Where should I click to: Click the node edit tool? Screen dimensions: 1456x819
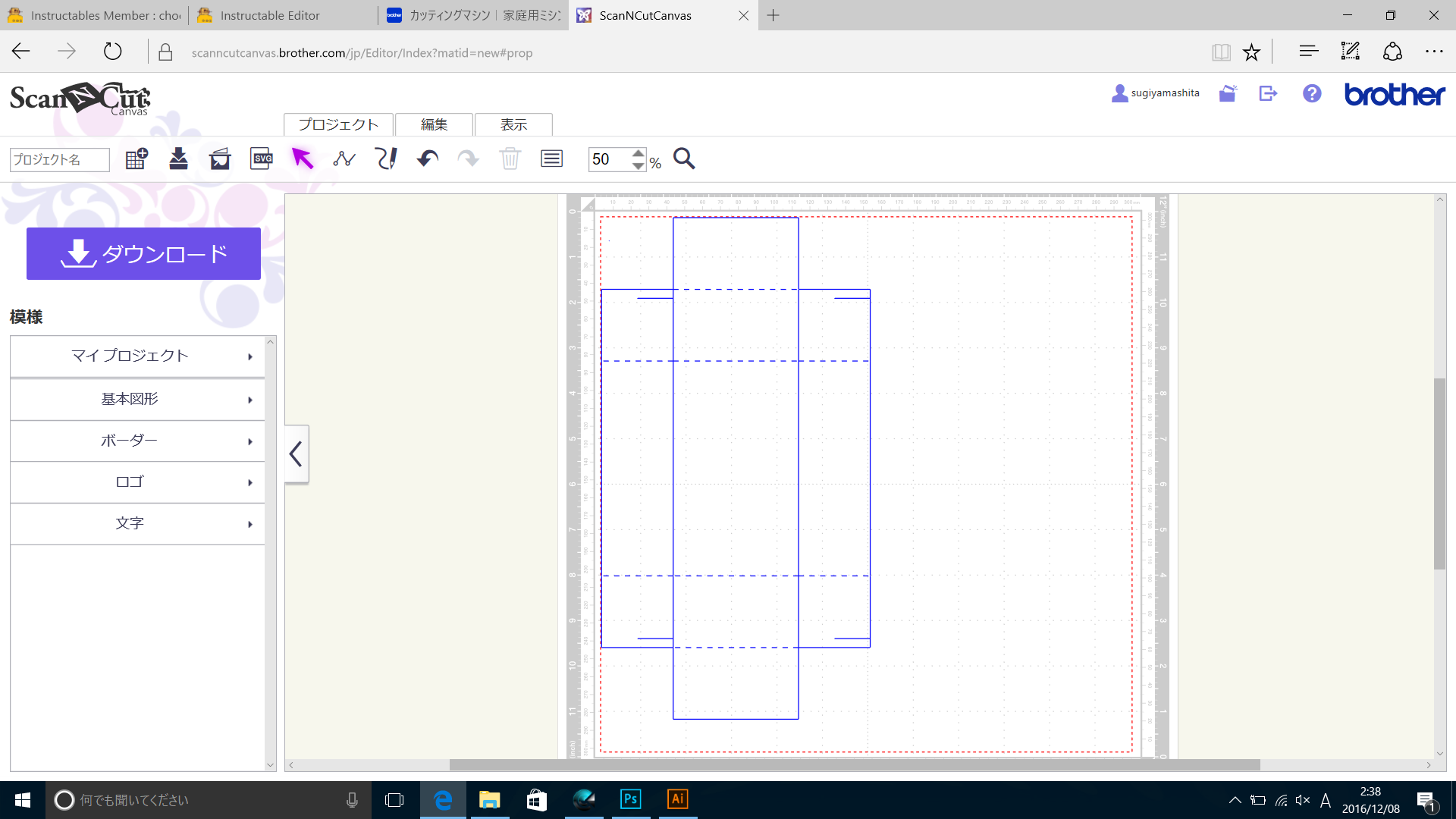click(345, 158)
